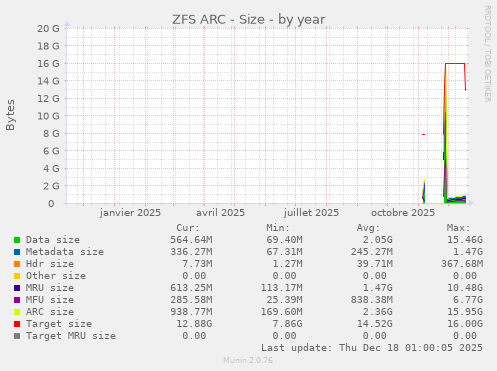Click Metadata size current value 336.27M
The width and height of the screenshot is (497, 371).
pos(191,252)
